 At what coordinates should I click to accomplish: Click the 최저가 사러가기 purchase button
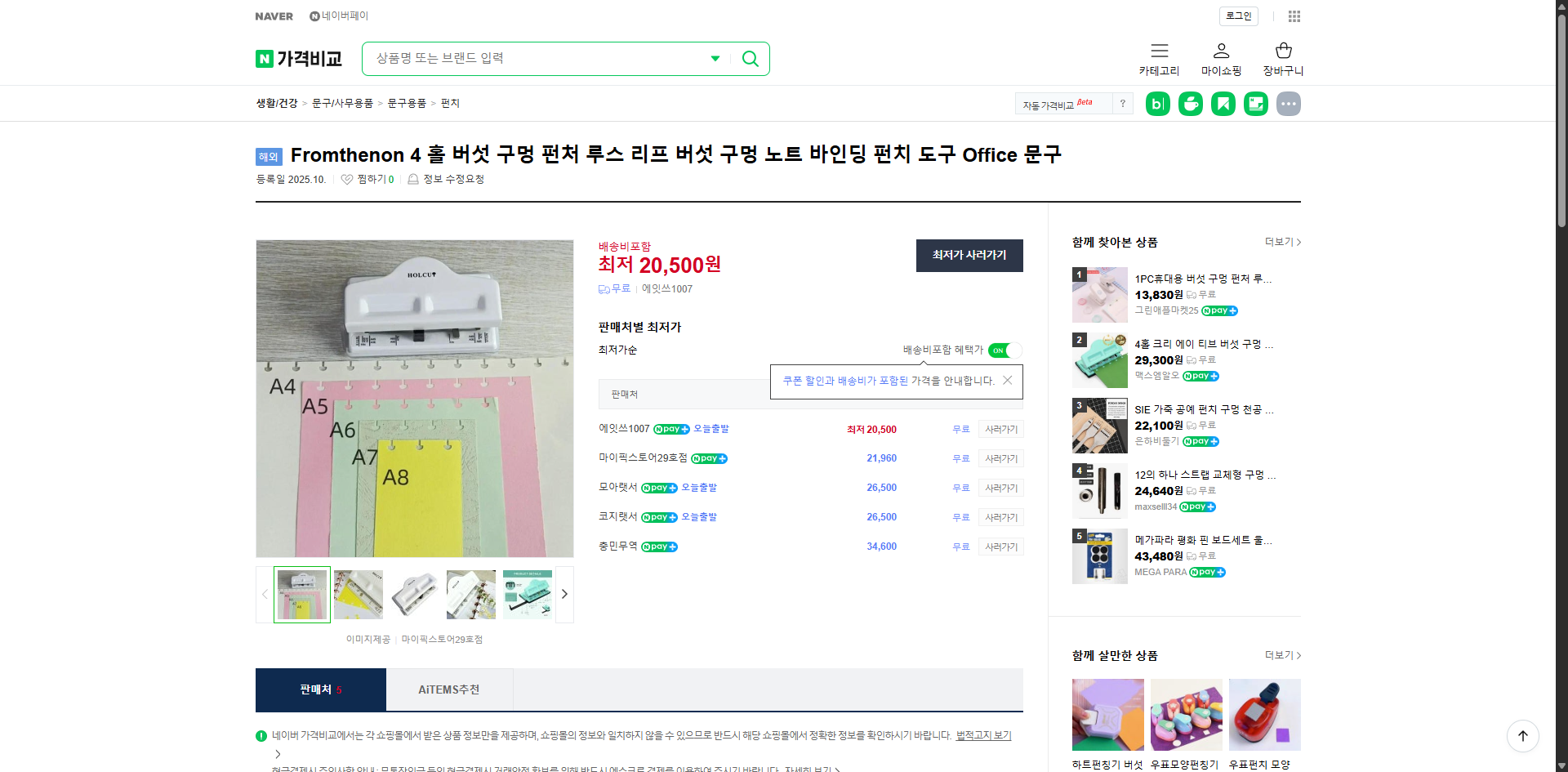[969, 256]
